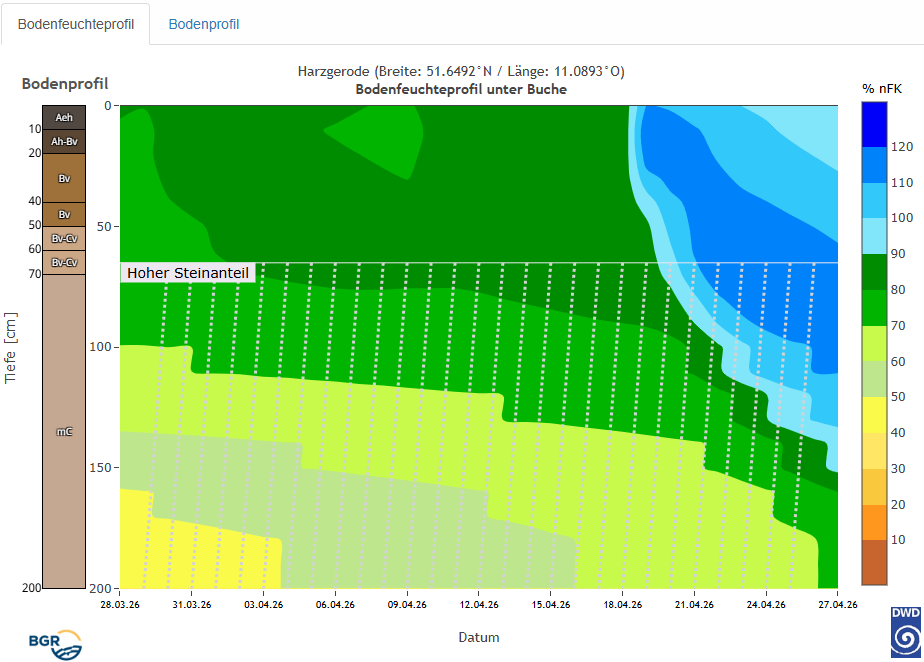Screen dimensions: 924x662
Task: Click the 28.03.26 date axis label
Action: pos(120,604)
